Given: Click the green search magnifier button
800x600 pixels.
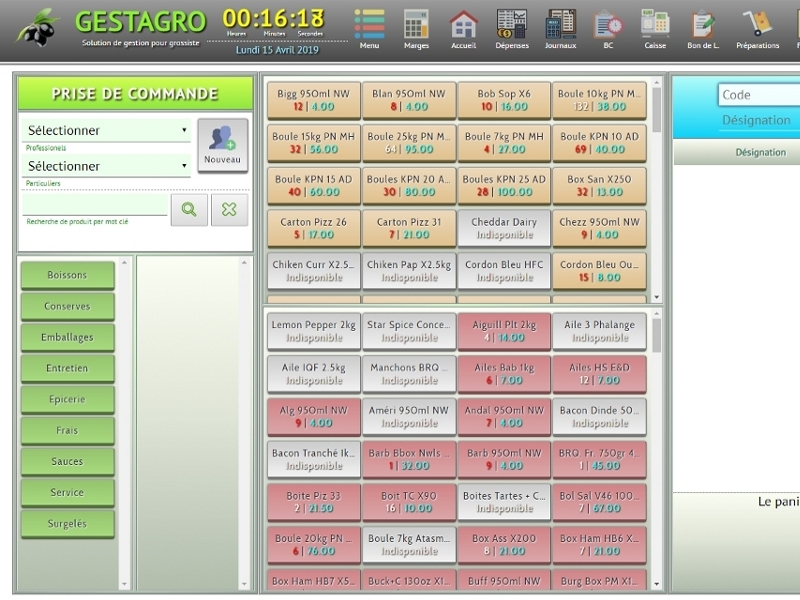Looking at the screenshot, I should point(189,209).
